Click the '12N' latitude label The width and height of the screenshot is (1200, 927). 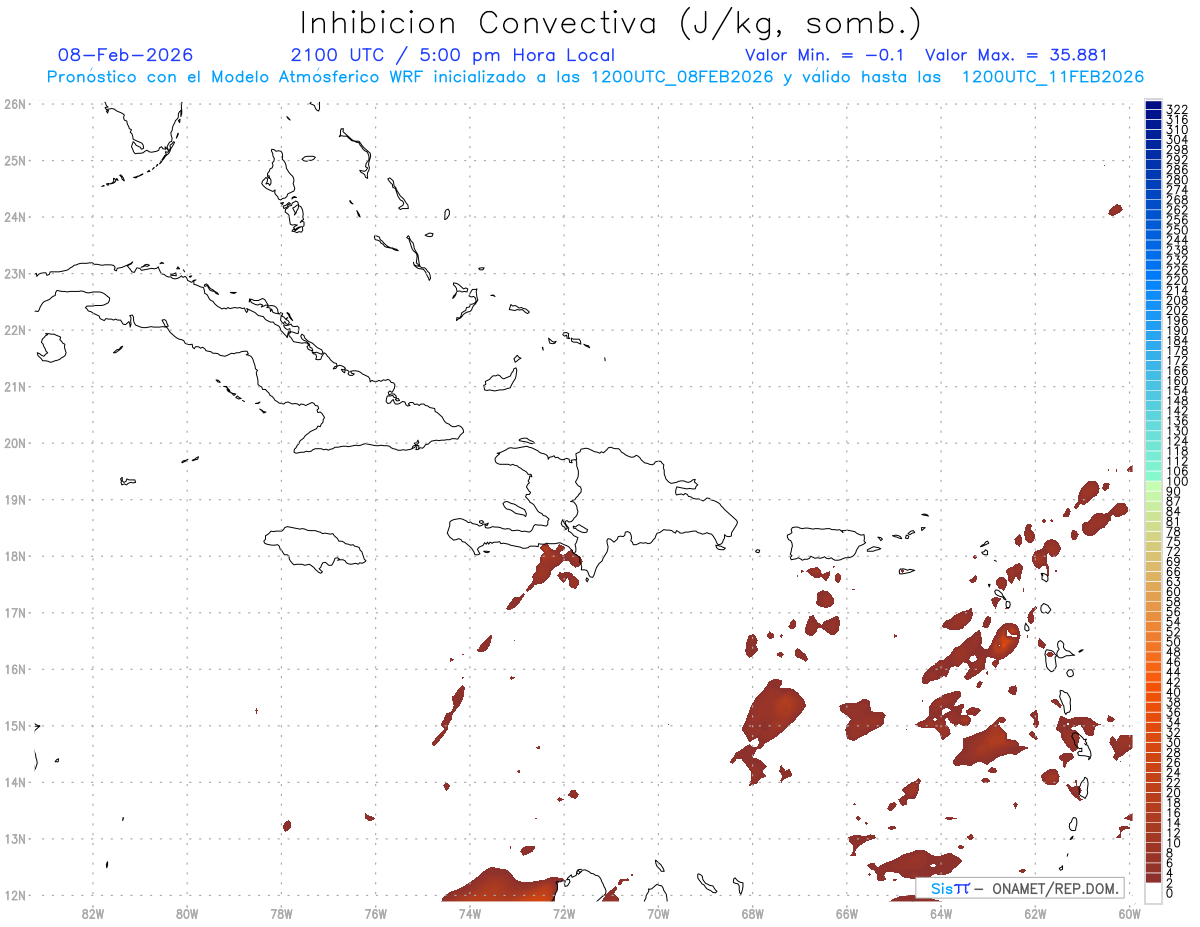click(x=15, y=895)
